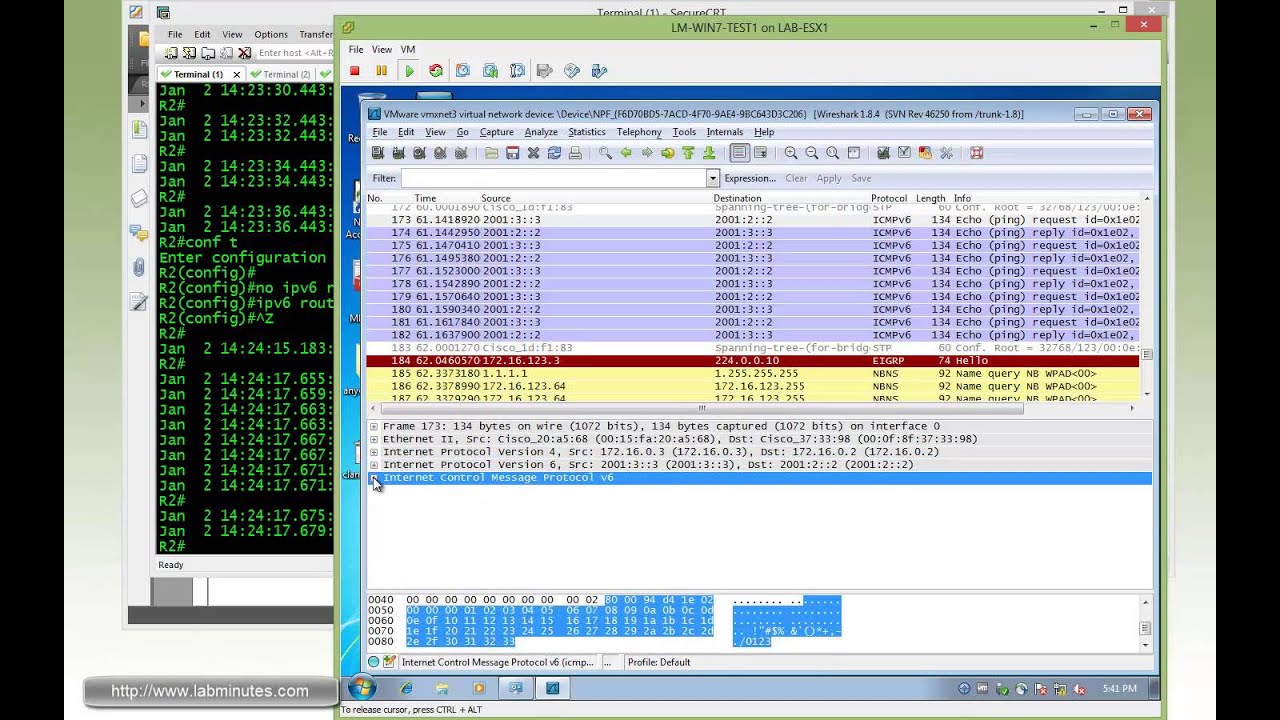Go forward with the green right arrow
This screenshot has height=720, width=1280.
click(x=647, y=153)
